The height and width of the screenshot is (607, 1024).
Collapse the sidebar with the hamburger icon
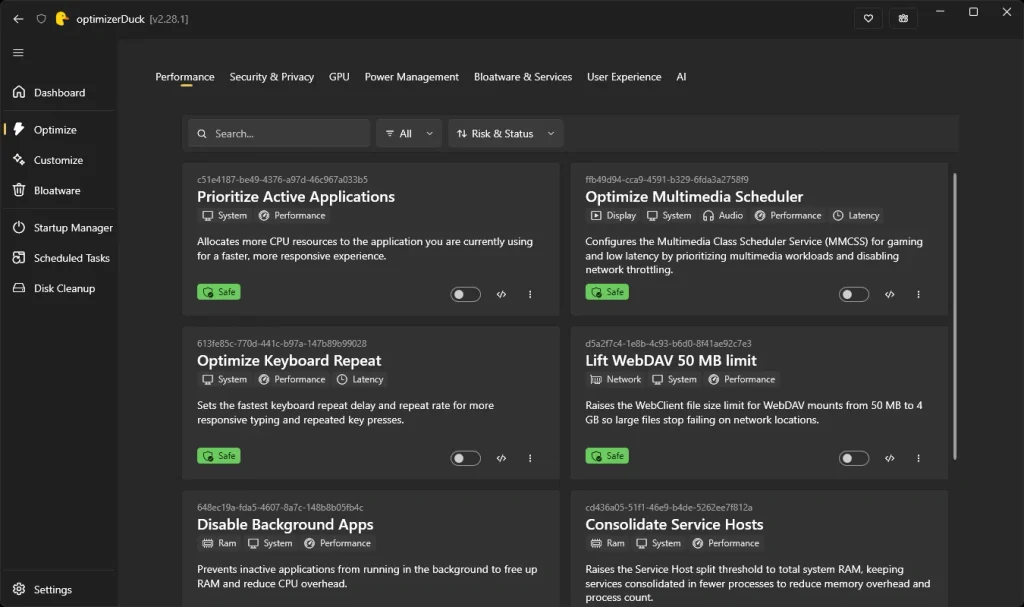(18, 52)
